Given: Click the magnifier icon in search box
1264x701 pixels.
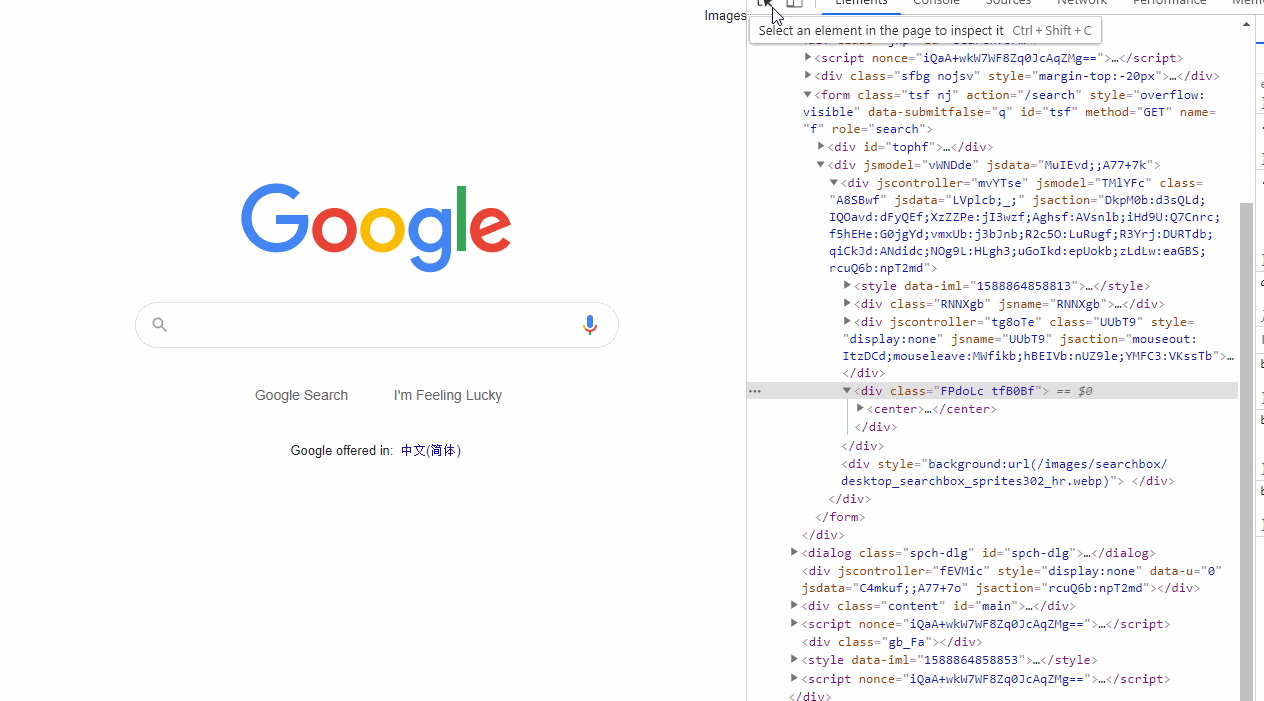Looking at the screenshot, I should pyautogui.click(x=159, y=324).
